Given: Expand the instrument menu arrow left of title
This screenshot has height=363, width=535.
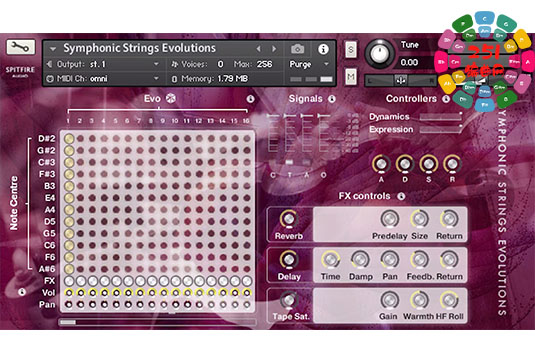Looking at the screenshot, I should (x=53, y=49).
